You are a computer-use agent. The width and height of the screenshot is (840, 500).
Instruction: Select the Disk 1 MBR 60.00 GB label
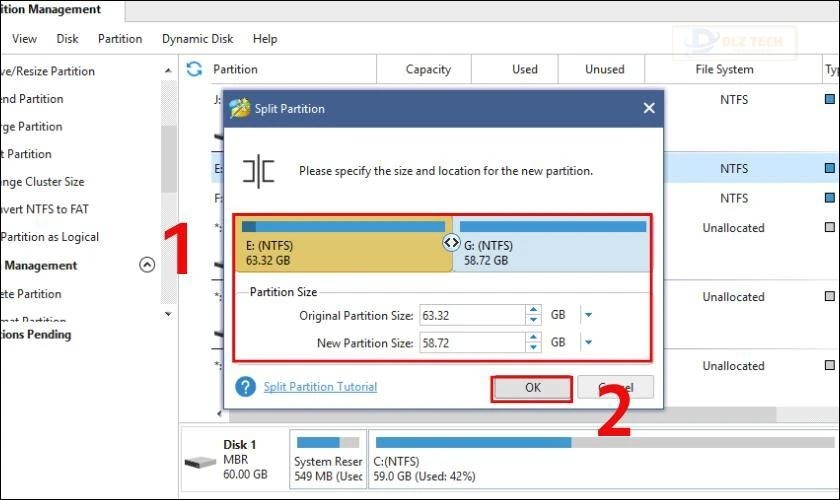245,459
